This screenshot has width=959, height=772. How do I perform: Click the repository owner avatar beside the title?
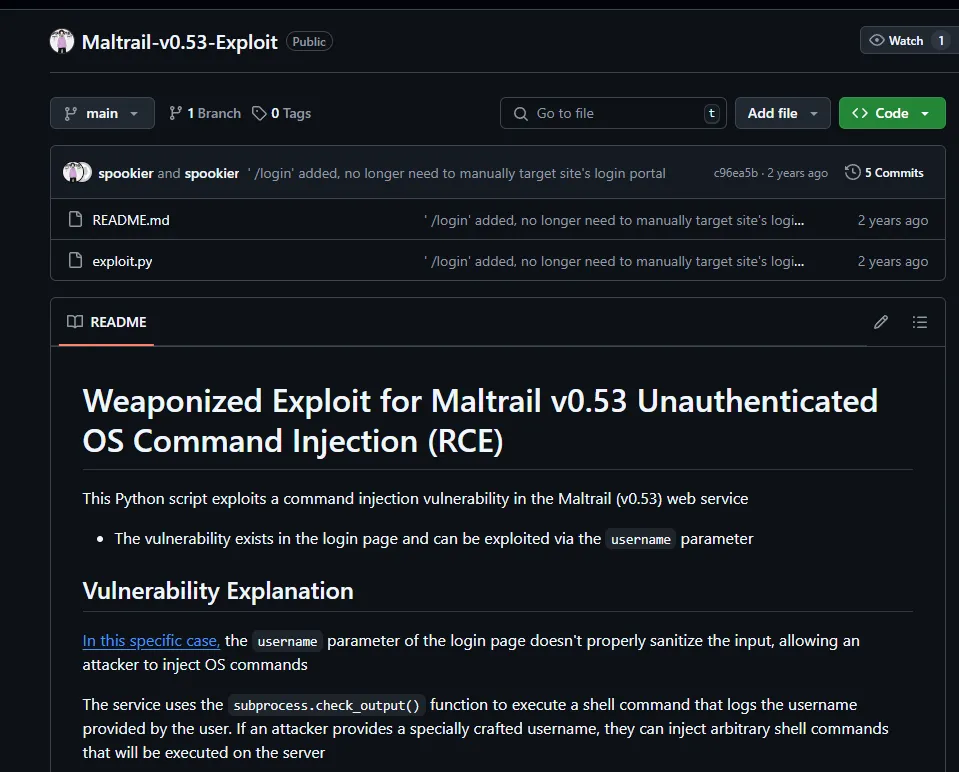click(x=62, y=41)
